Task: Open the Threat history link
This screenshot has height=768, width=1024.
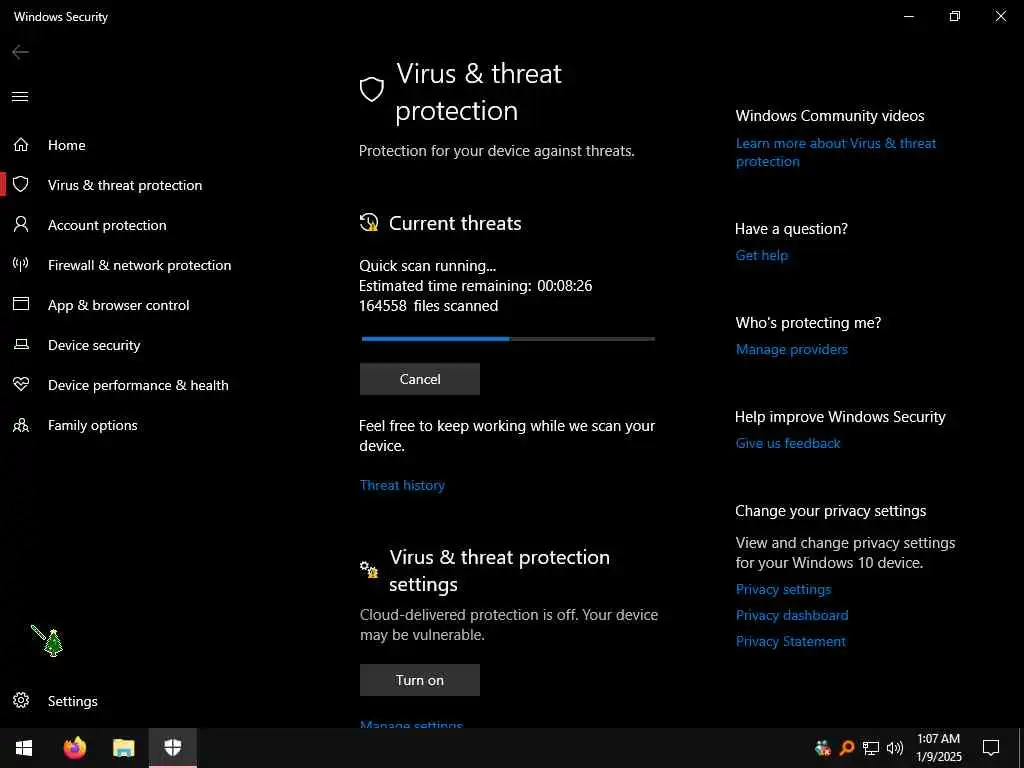Action: (402, 485)
